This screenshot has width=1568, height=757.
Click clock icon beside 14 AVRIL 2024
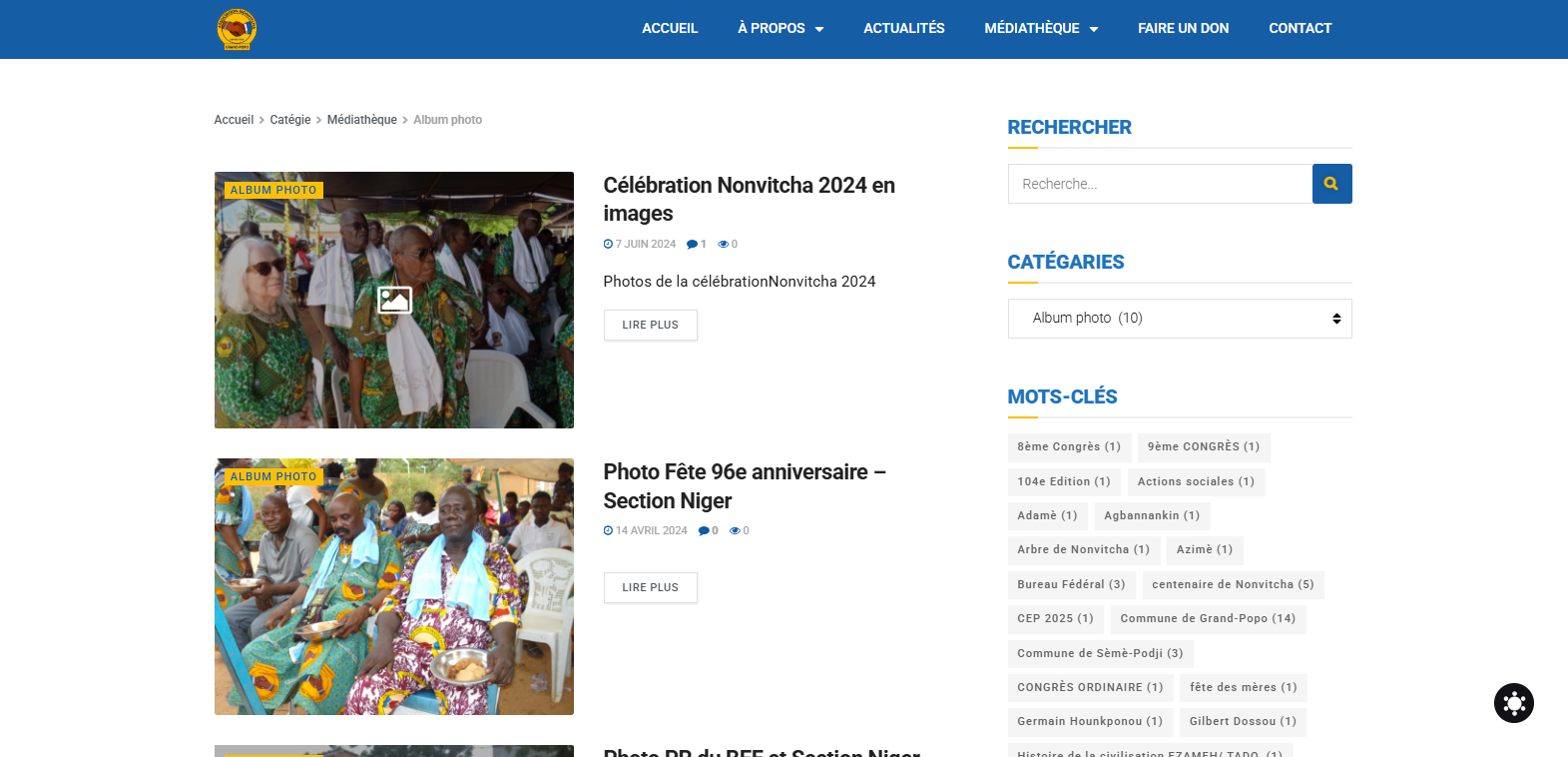(x=608, y=530)
